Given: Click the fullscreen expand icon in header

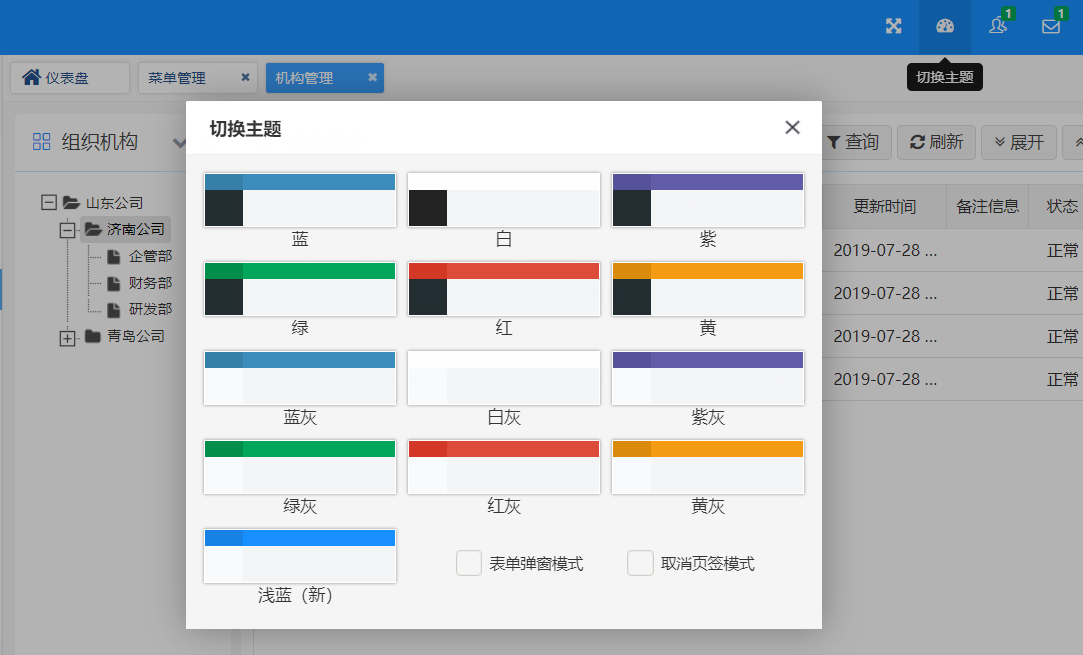Looking at the screenshot, I should [x=894, y=26].
